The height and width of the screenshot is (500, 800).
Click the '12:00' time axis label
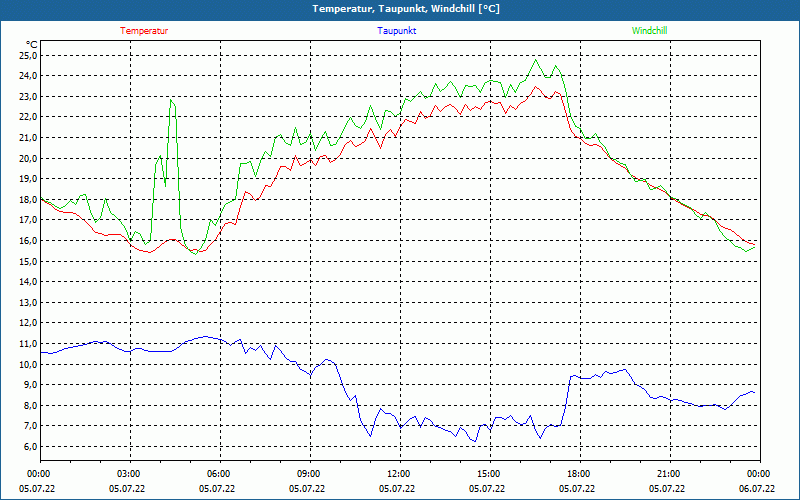point(399,474)
